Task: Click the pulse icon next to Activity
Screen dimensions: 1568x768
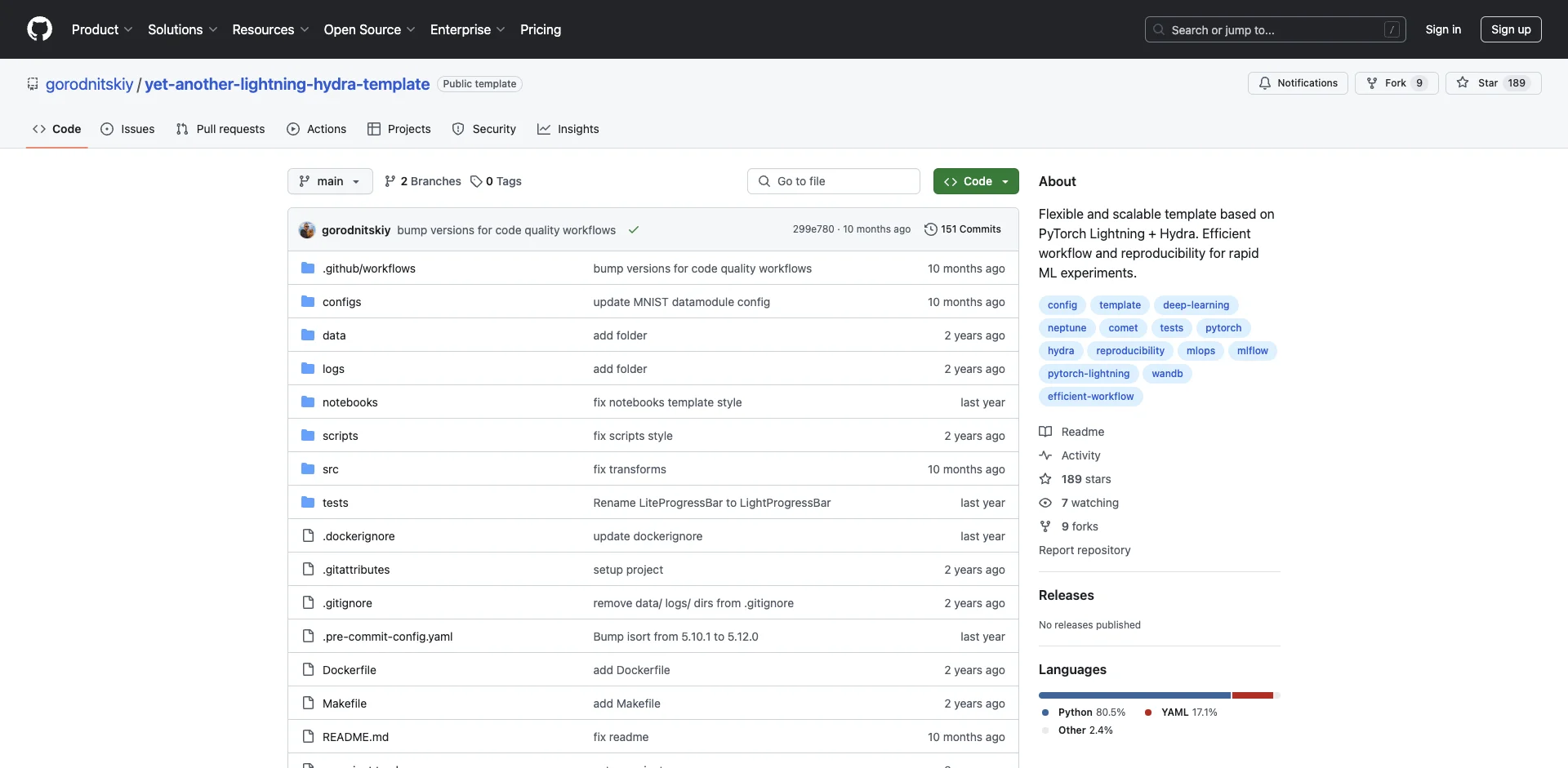Action: click(1045, 455)
